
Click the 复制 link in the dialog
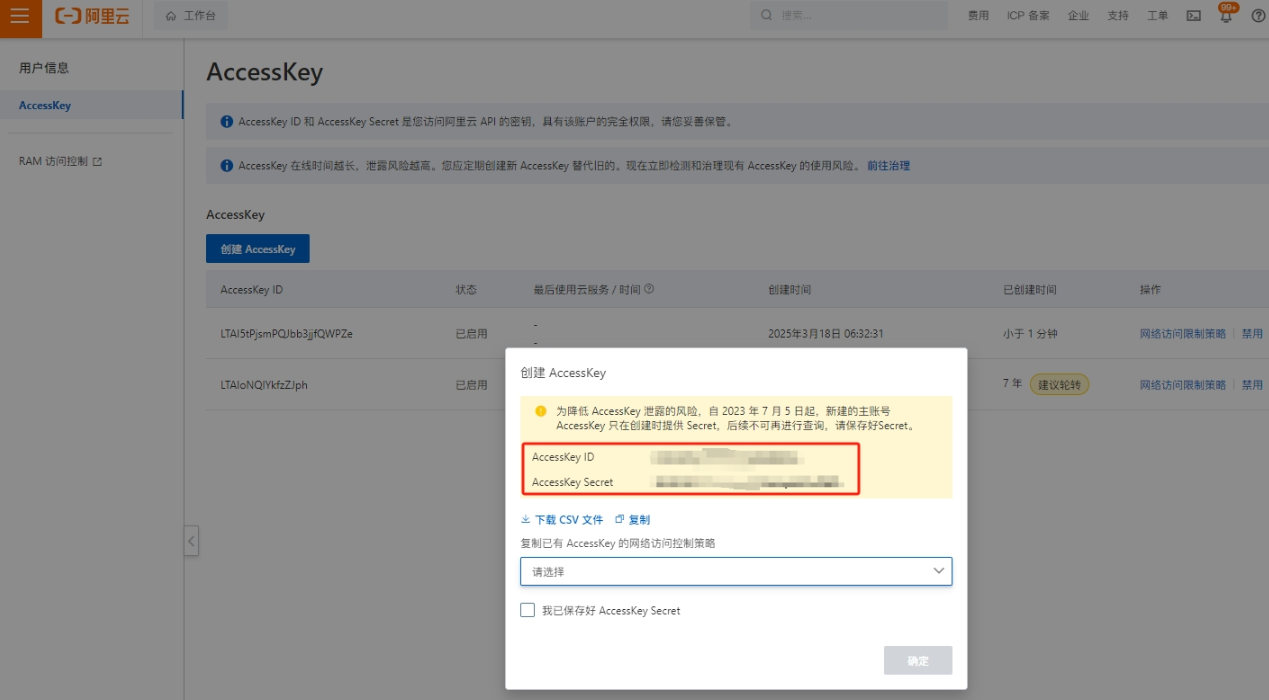[633, 520]
